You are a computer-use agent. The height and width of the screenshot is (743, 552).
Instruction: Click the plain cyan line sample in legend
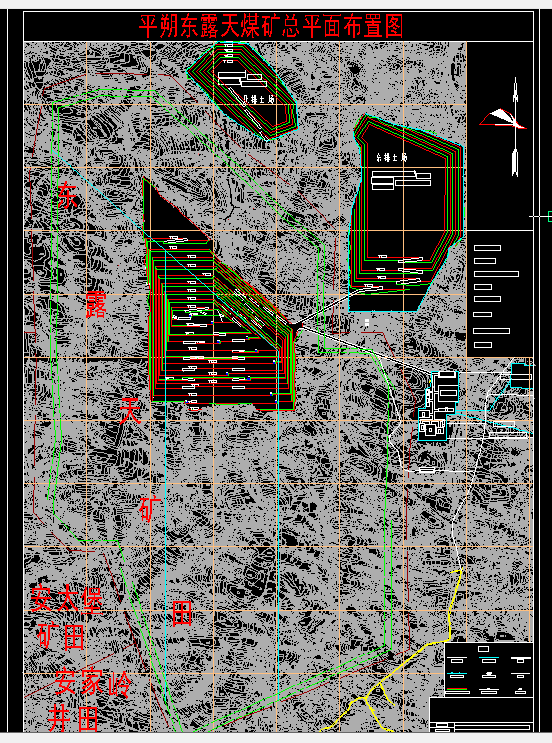pos(489,657)
